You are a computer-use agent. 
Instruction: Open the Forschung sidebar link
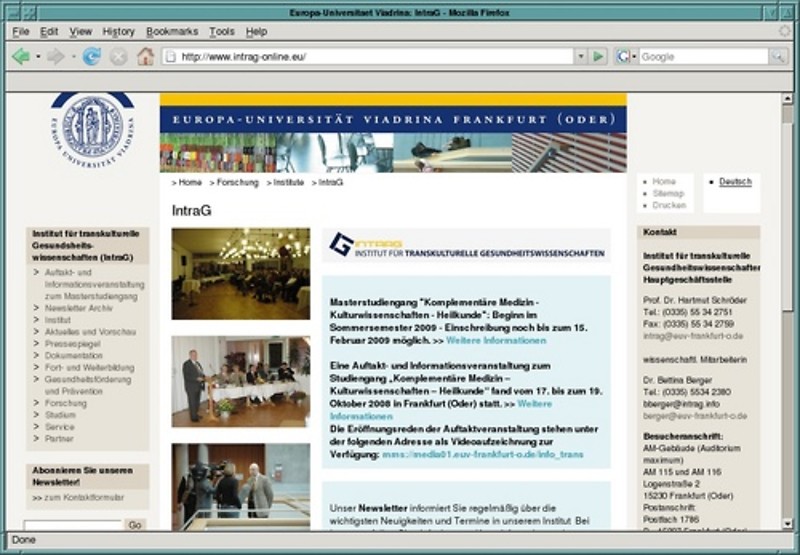(66, 403)
